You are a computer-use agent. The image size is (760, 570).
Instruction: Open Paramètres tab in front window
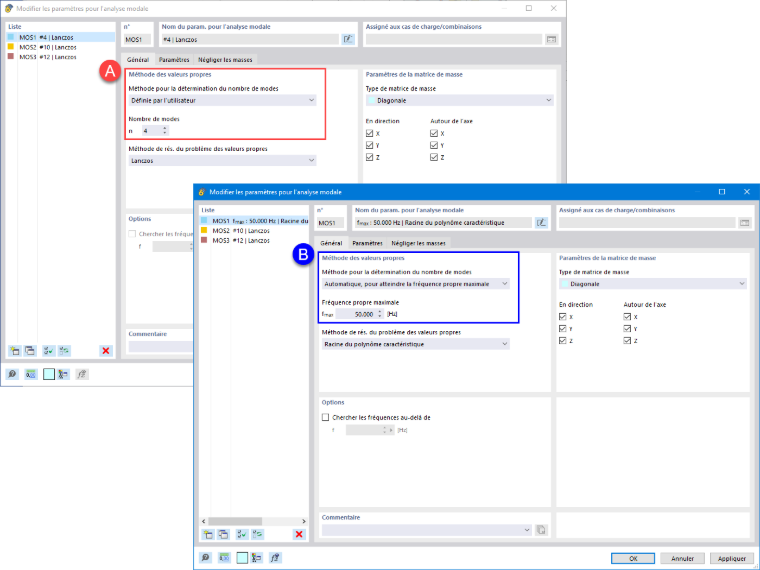pos(367,243)
